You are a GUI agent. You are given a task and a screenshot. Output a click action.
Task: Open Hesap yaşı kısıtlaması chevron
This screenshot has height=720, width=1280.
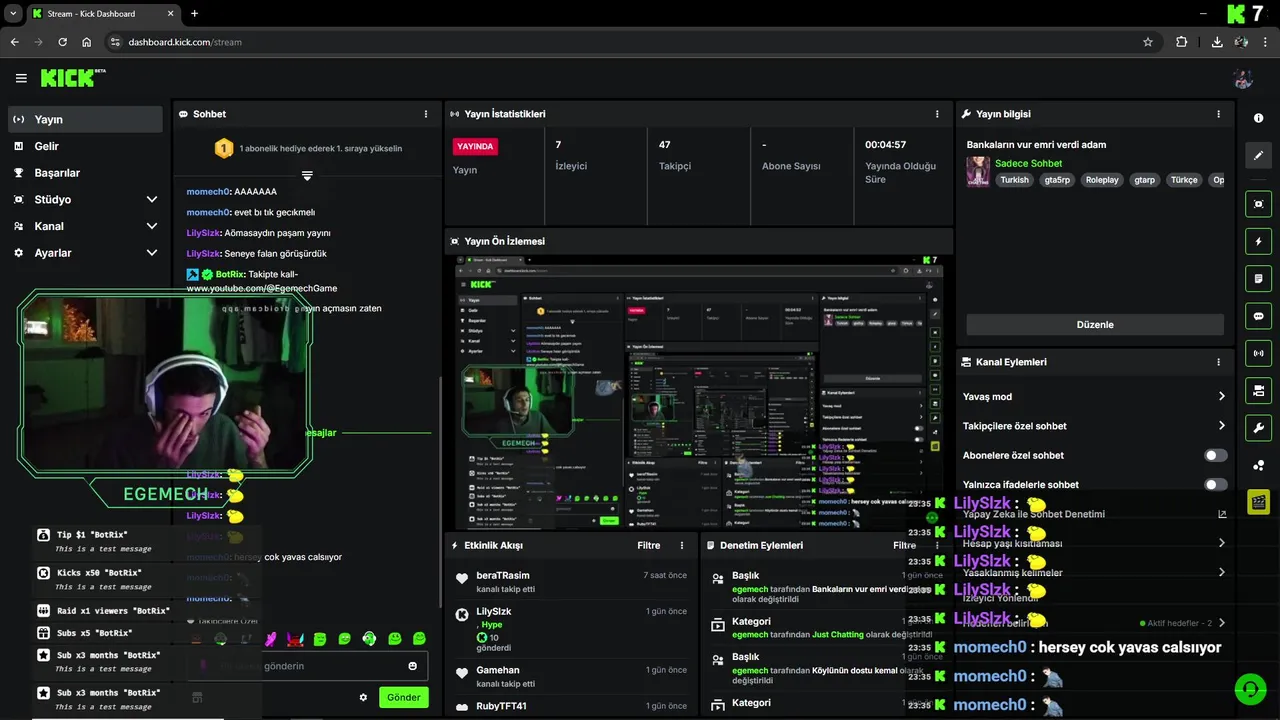click(1221, 543)
